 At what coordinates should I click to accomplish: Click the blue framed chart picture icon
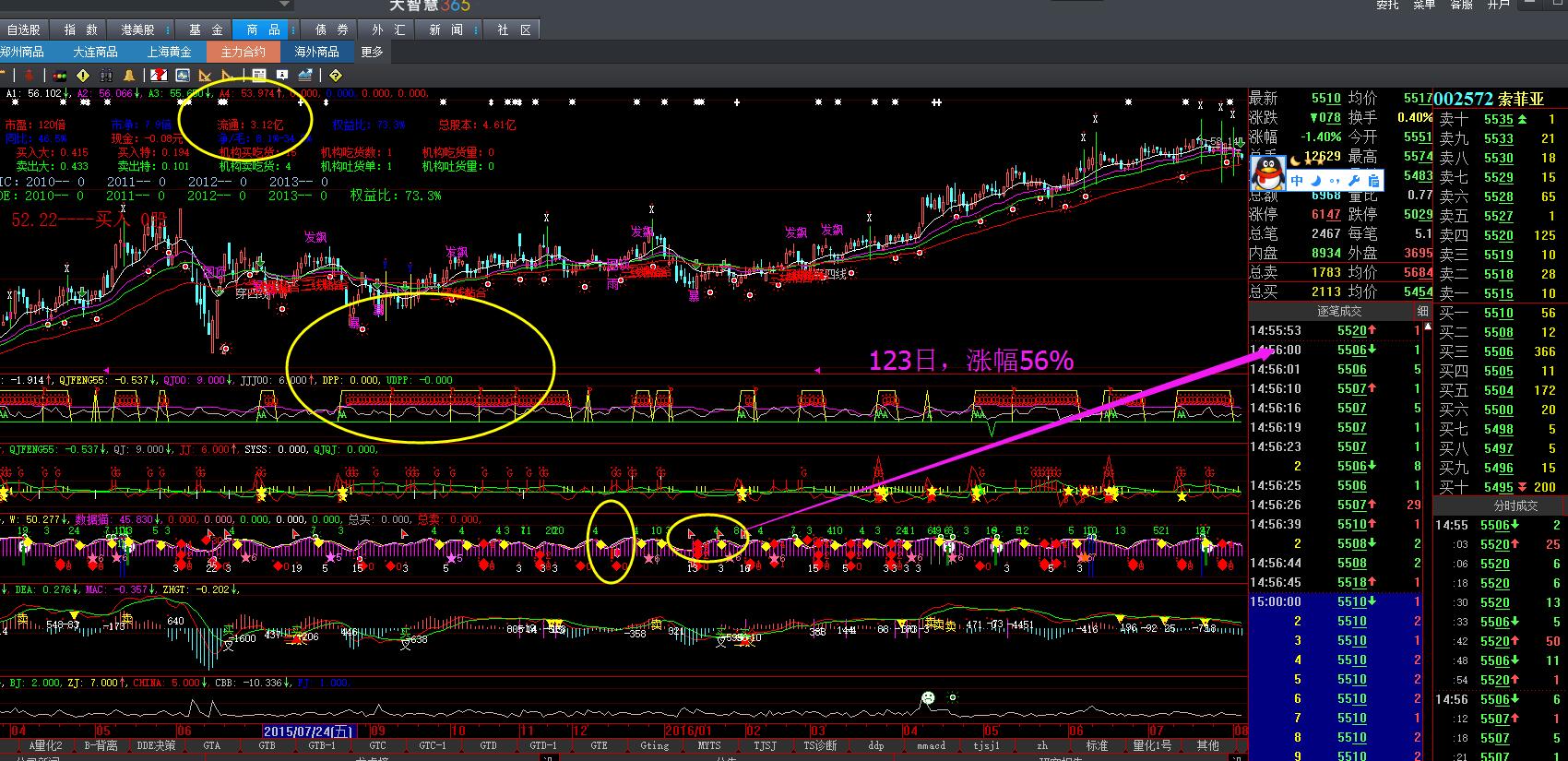pos(183,75)
